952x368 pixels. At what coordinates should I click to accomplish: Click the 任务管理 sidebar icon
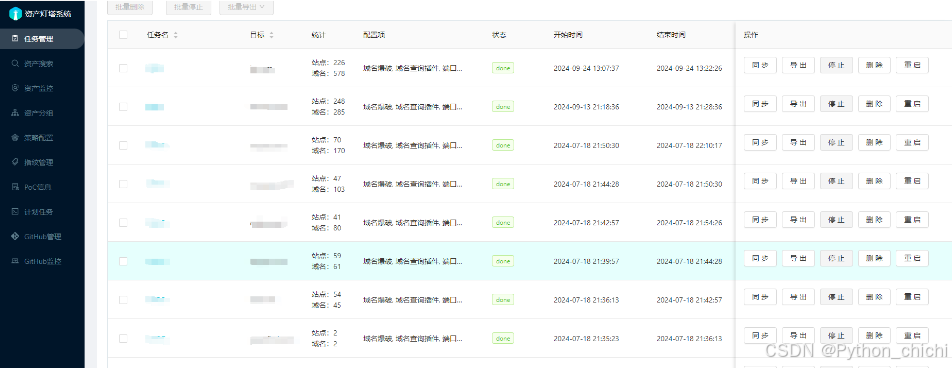coord(15,39)
